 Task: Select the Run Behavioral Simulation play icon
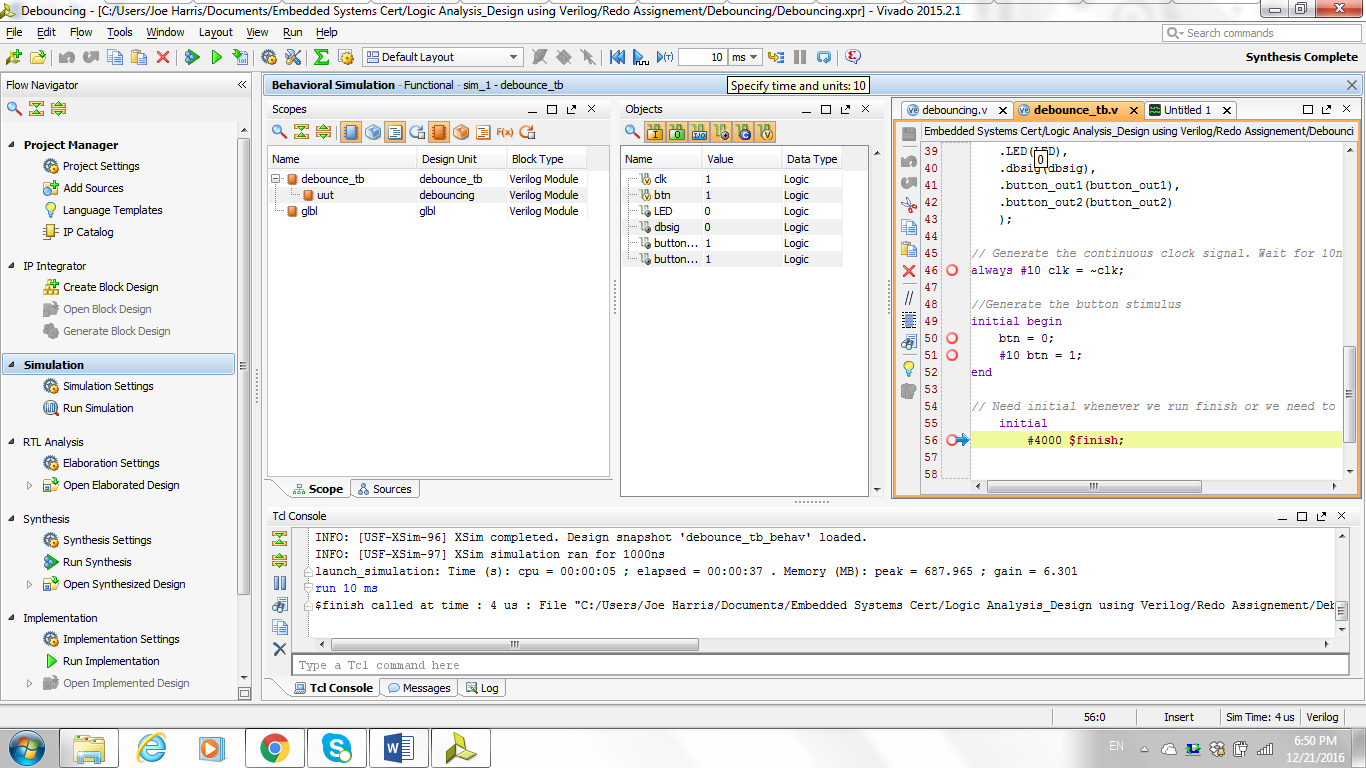pyautogui.click(x=215, y=57)
